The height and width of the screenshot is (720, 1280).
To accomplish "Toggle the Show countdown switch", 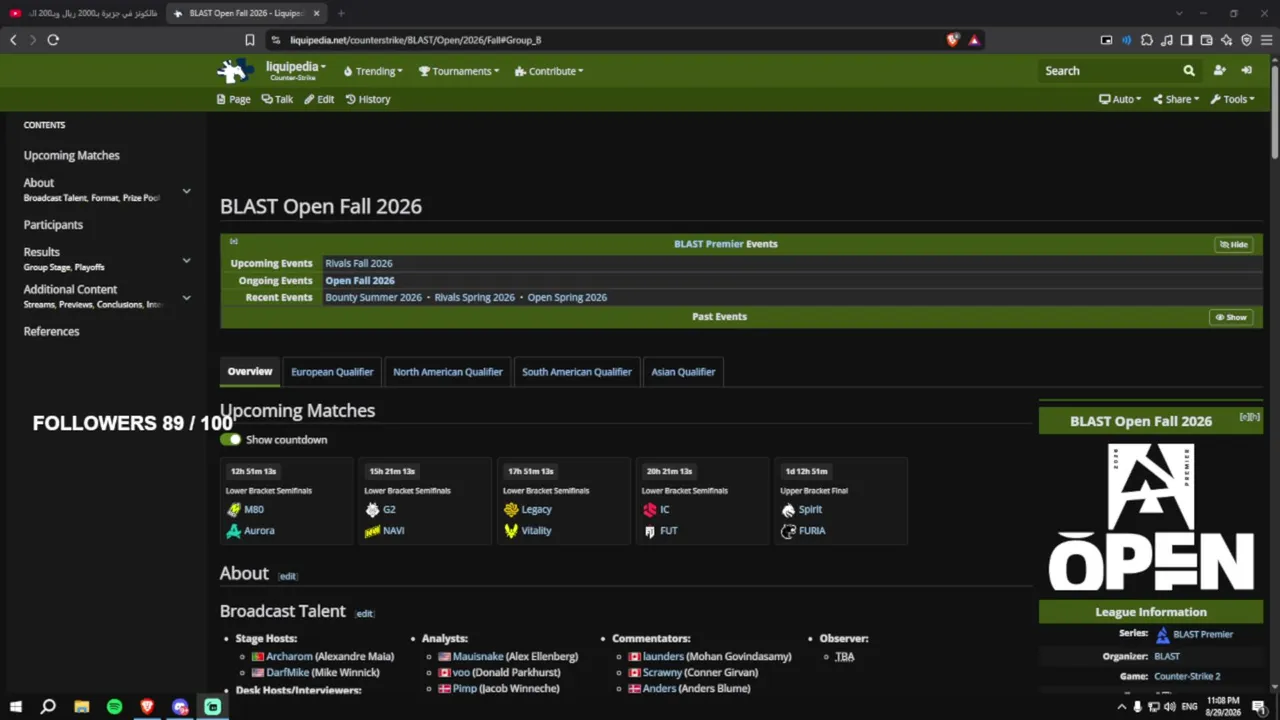I will 231,439.
